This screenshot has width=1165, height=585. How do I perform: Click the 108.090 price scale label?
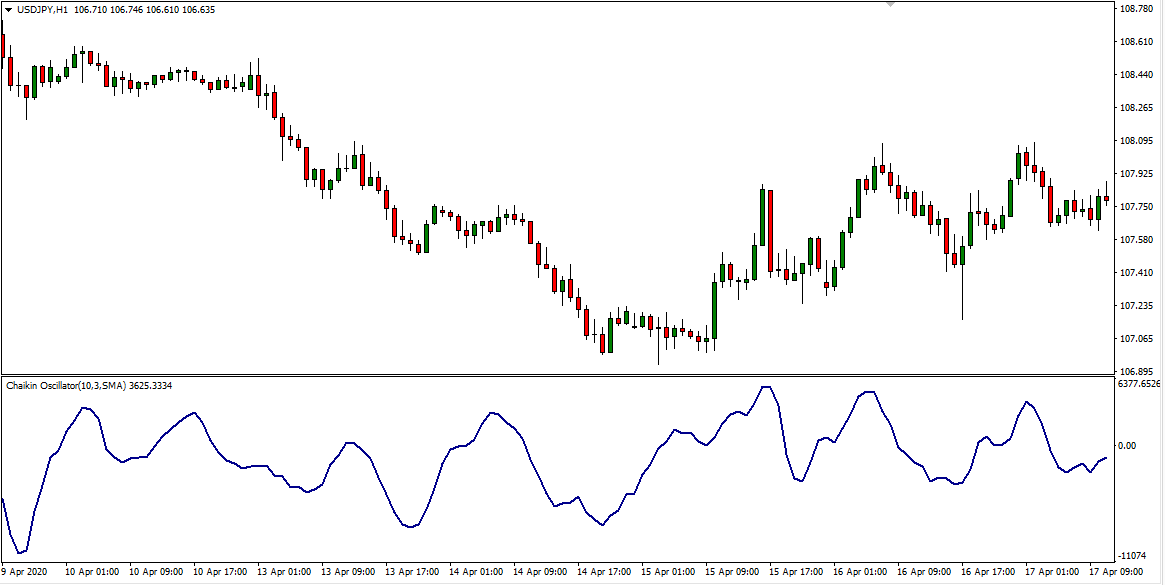(1138, 141)
